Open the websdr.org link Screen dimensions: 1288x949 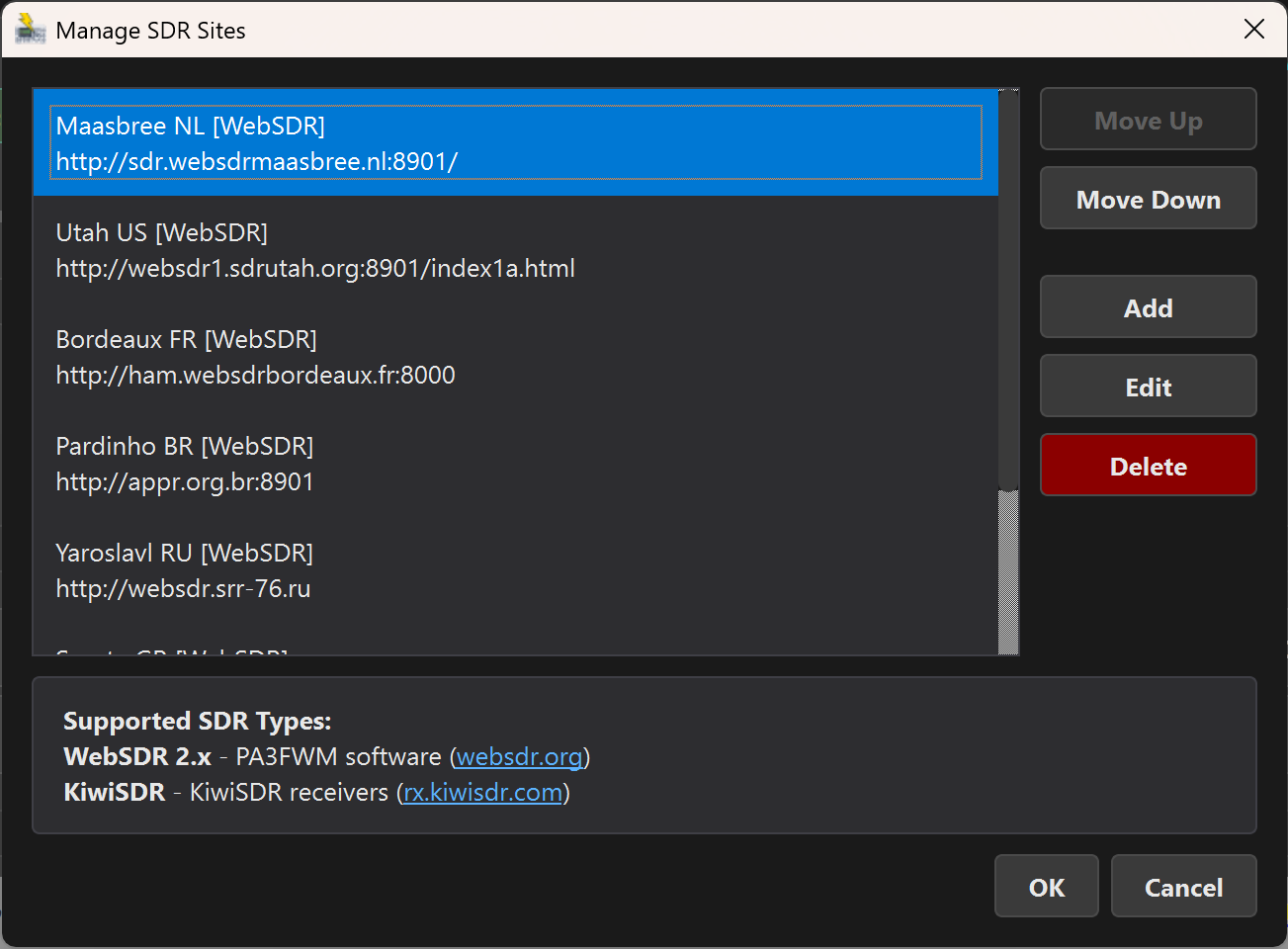[x=519, y=756]
